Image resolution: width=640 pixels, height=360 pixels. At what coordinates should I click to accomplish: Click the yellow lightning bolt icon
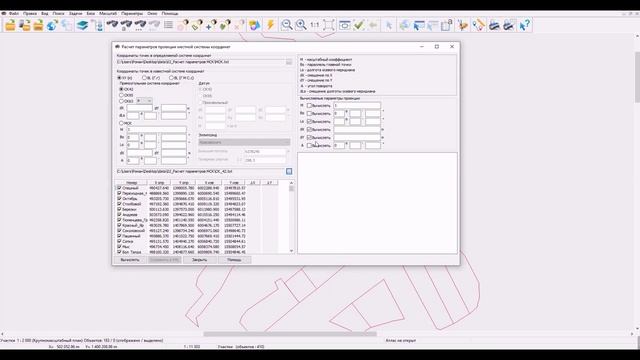(x=270, y=25)
